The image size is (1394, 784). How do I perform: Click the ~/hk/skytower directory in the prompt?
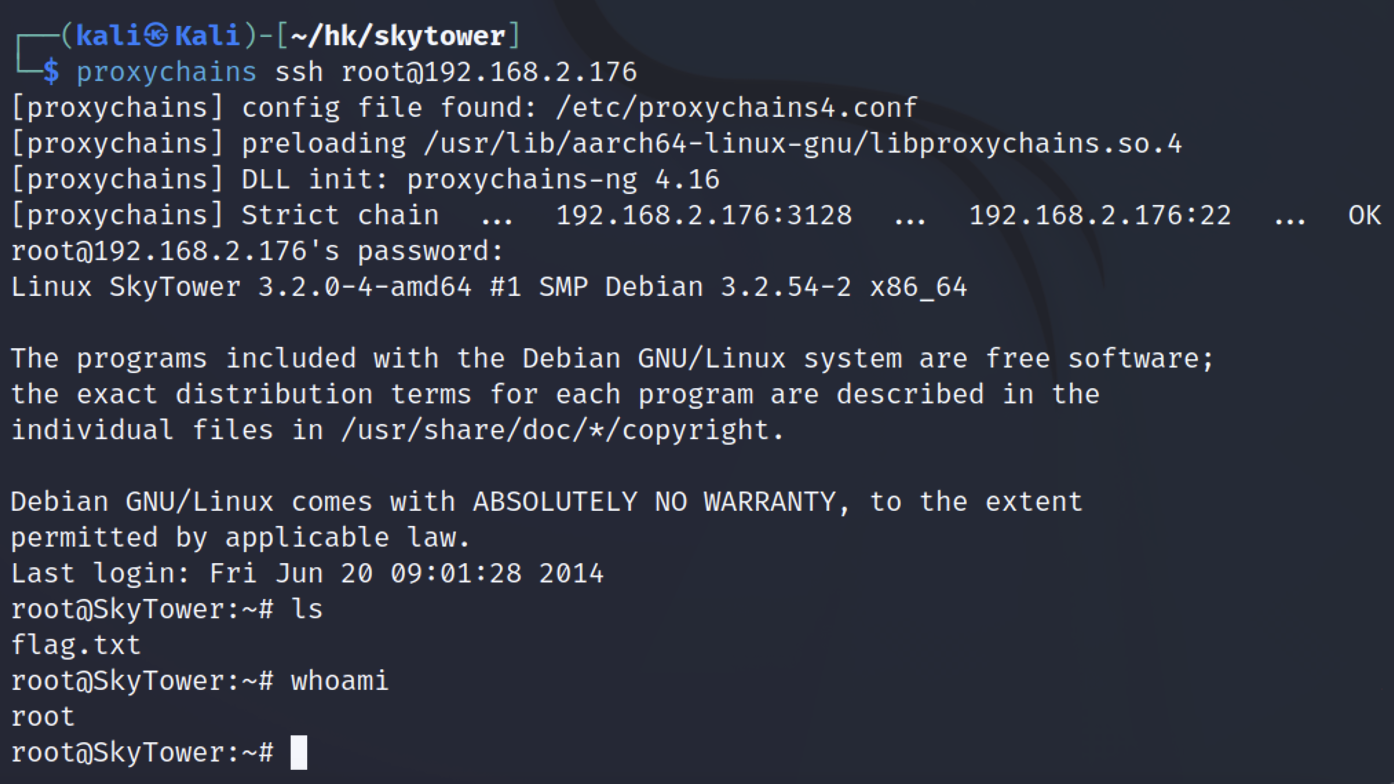click(398, 36)
